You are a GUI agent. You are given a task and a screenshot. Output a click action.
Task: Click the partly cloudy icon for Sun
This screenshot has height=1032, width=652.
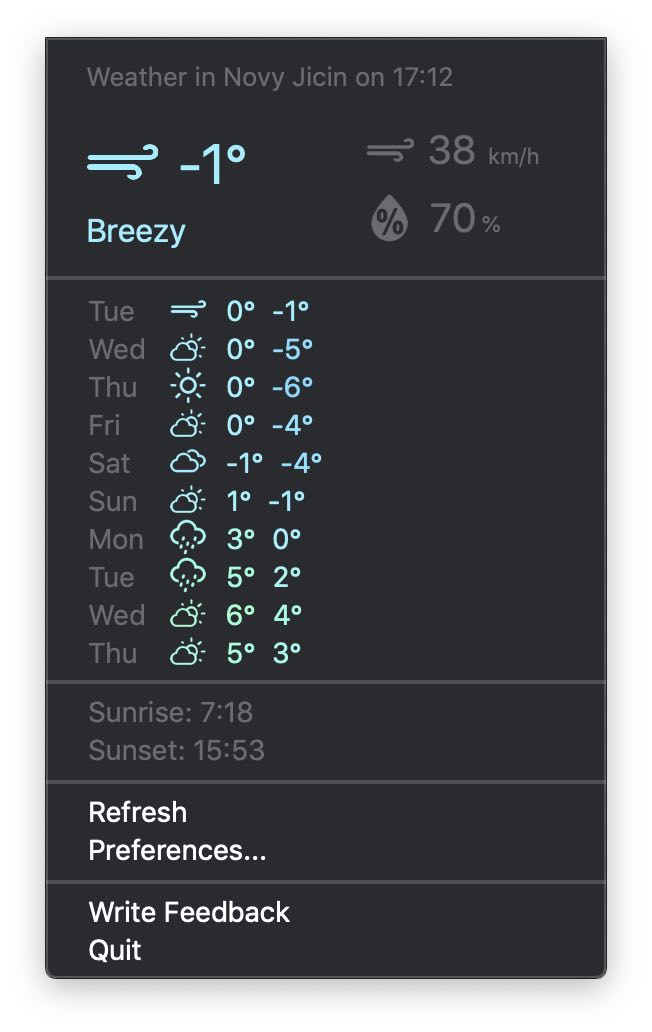[187, 501]
